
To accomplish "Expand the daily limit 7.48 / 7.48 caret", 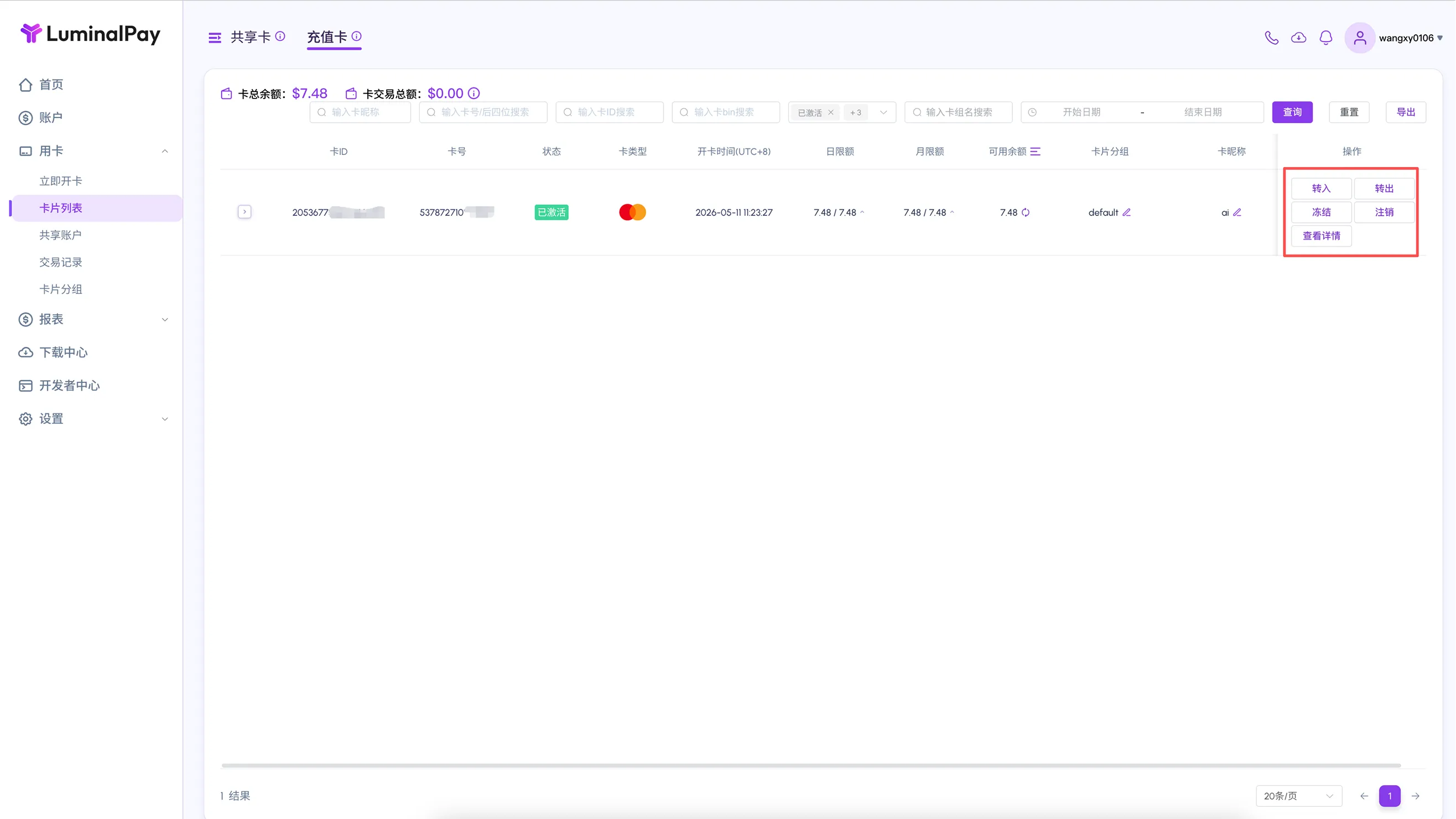I will point(862,212).
